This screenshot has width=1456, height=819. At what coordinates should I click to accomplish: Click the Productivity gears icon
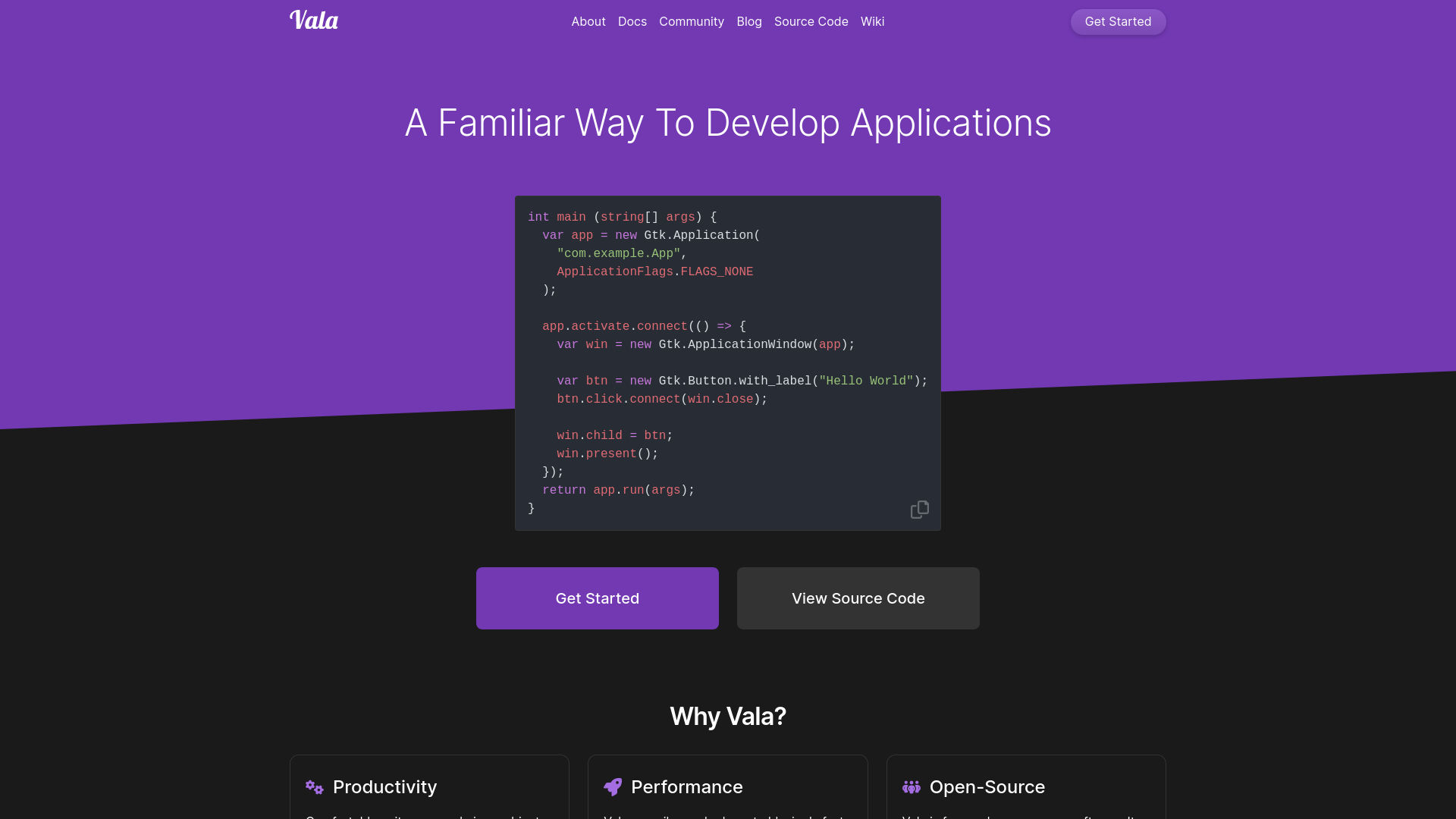[x=315, y=787]
